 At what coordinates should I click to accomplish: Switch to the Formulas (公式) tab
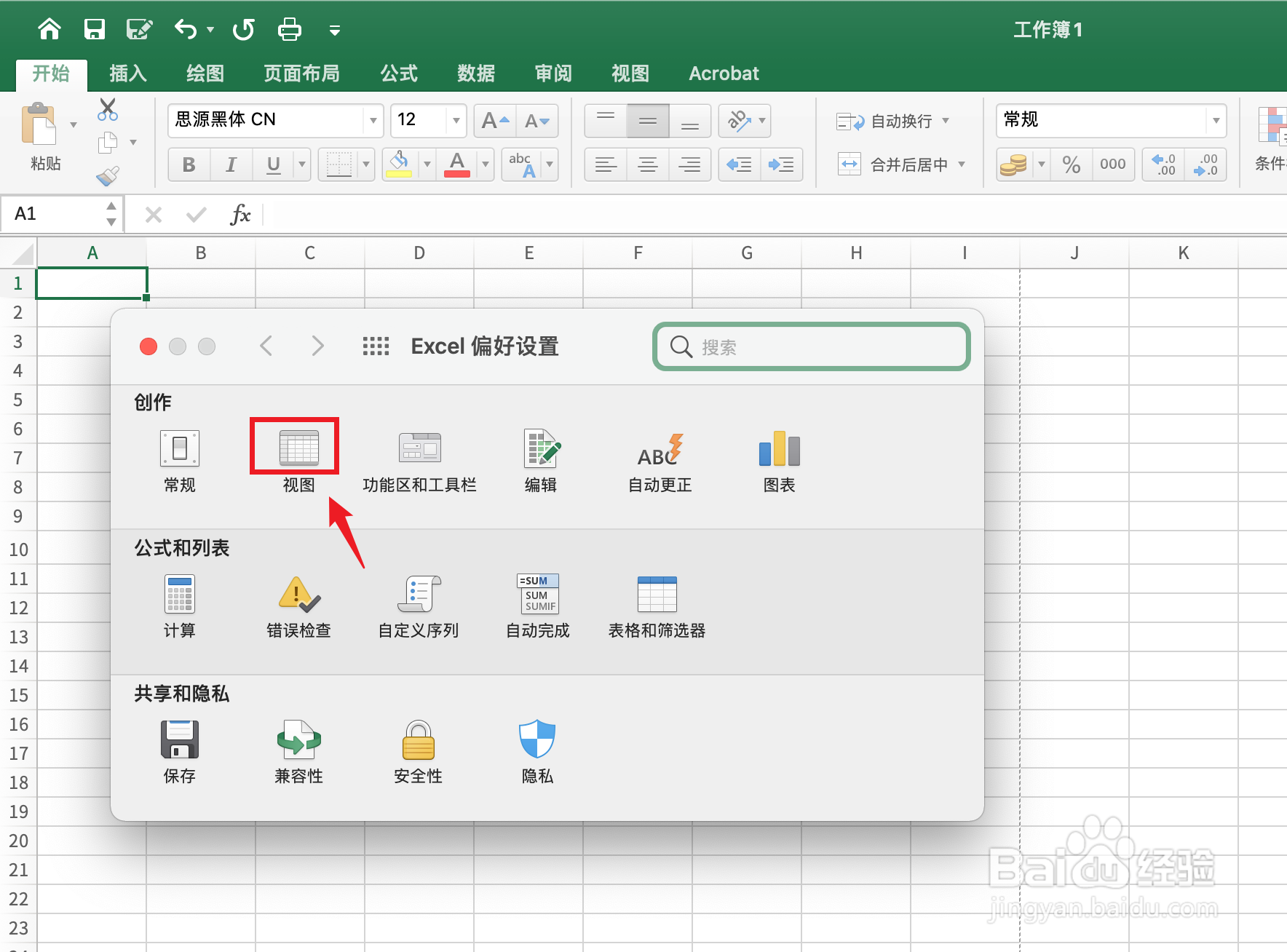(x=399, y=74)
